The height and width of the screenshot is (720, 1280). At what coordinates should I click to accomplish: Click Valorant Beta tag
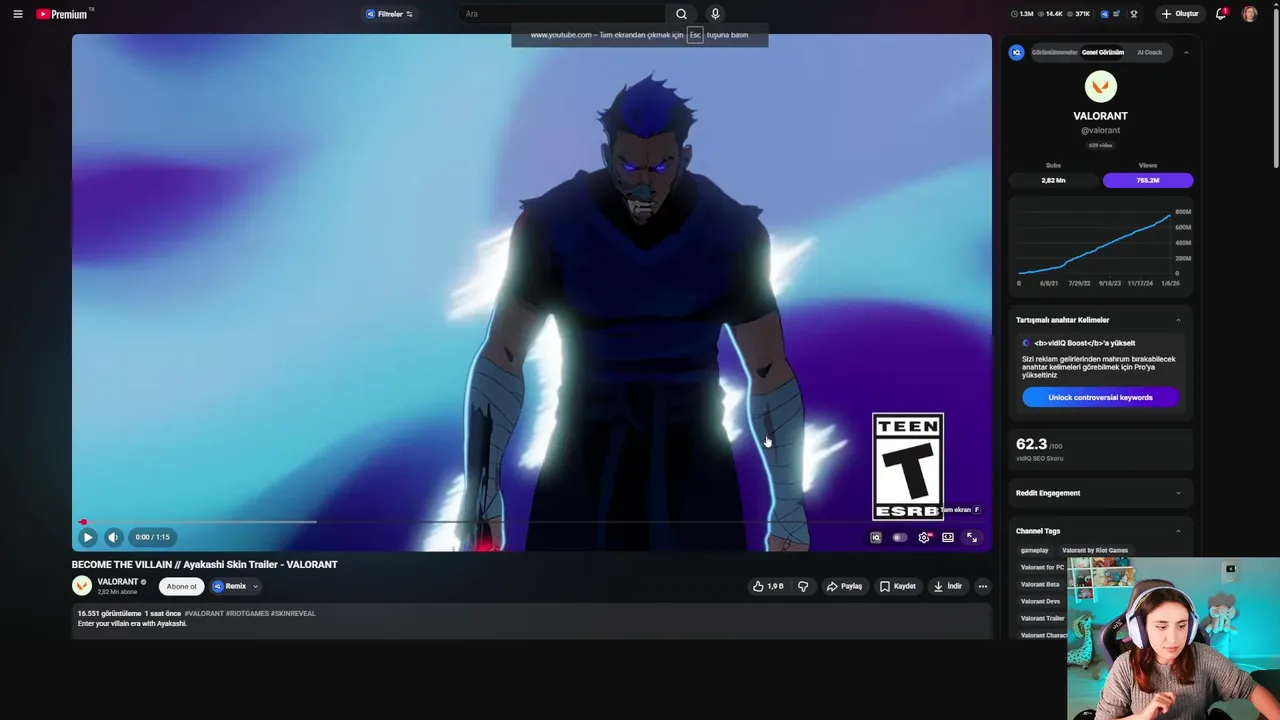tap(1040, 584)
